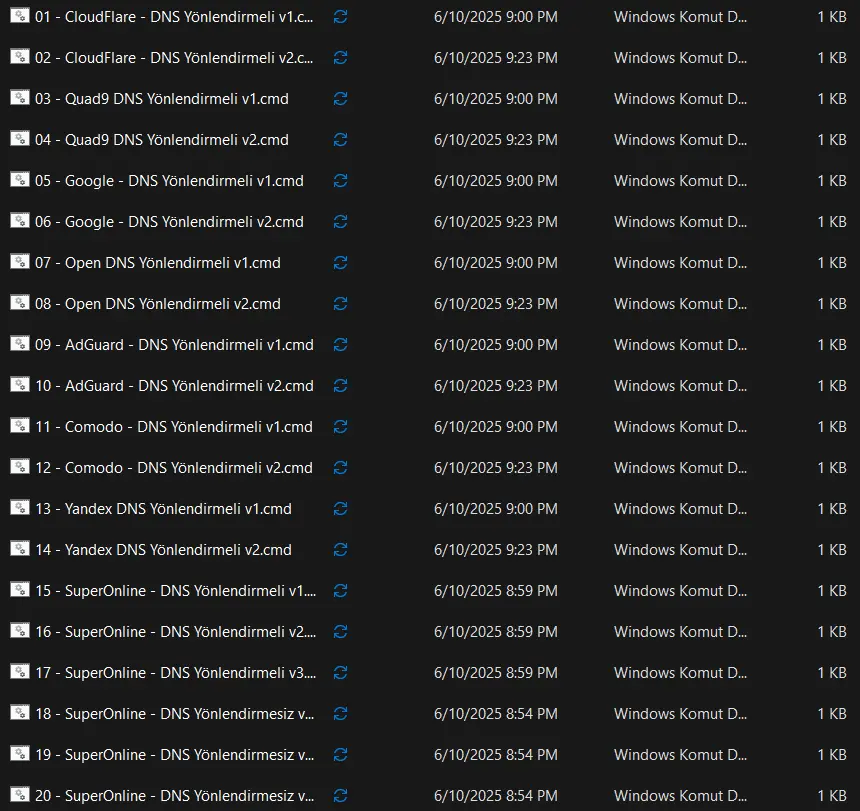The height and width of the screenshot is (811, 860).
Task: Click the Windows Komut D... type of 18 - SuperOnline
Action: [680, 714]
